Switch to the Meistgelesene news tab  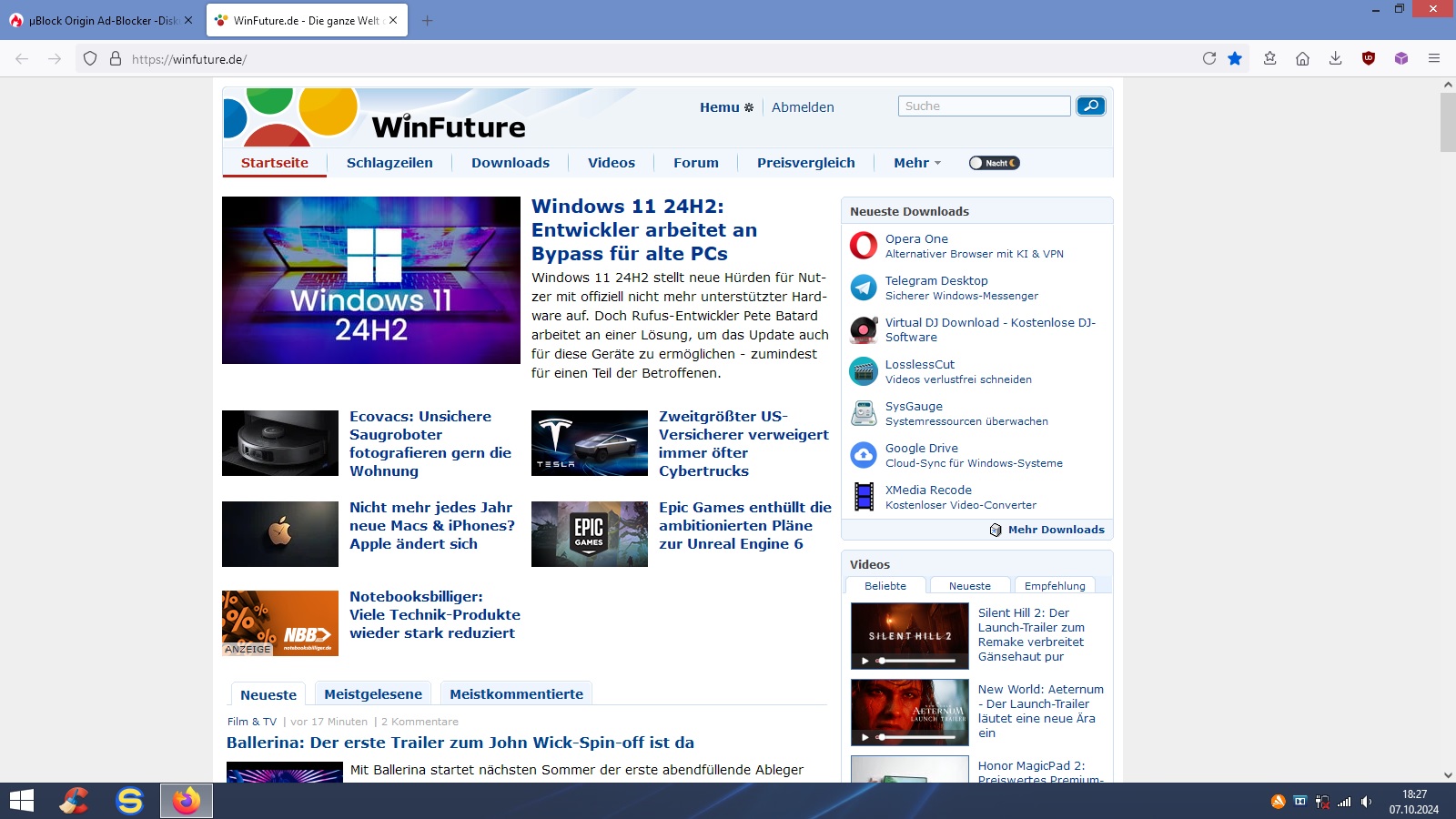pos(373,693)
